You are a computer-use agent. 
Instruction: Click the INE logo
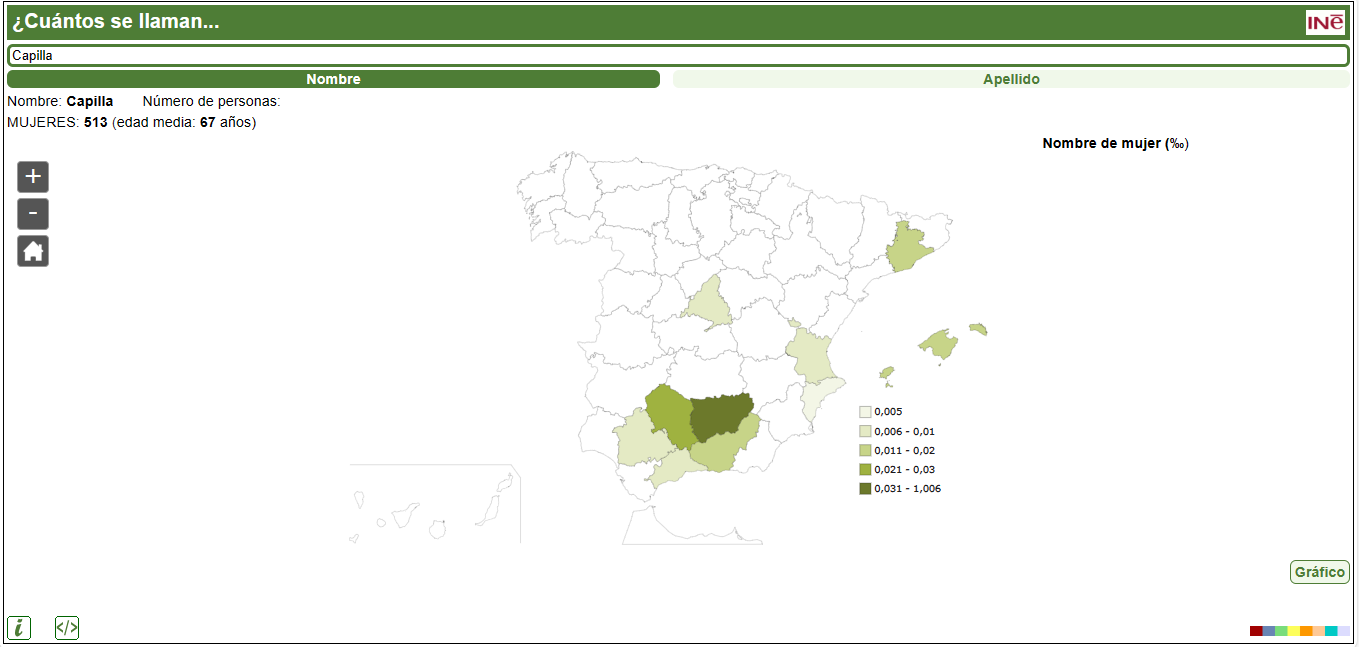click(x=1325, y=22)
